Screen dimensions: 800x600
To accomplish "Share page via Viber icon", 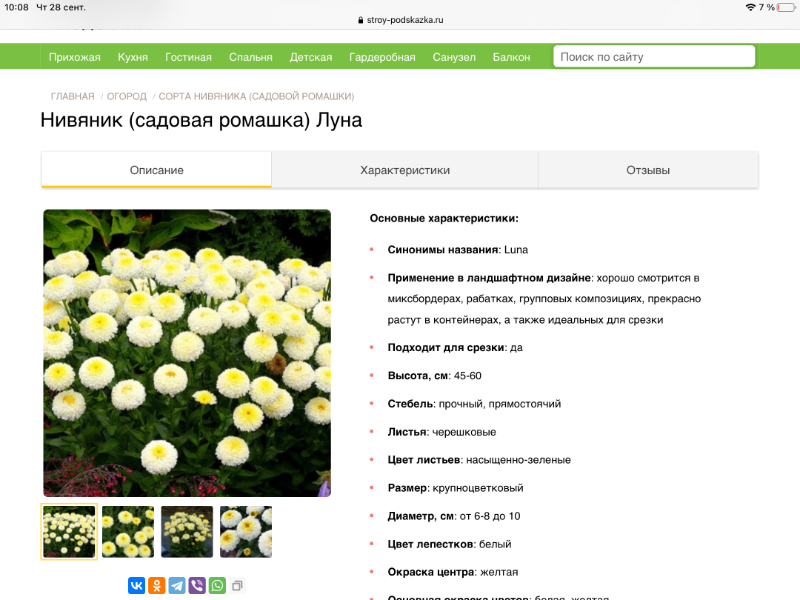I will 197,585.
